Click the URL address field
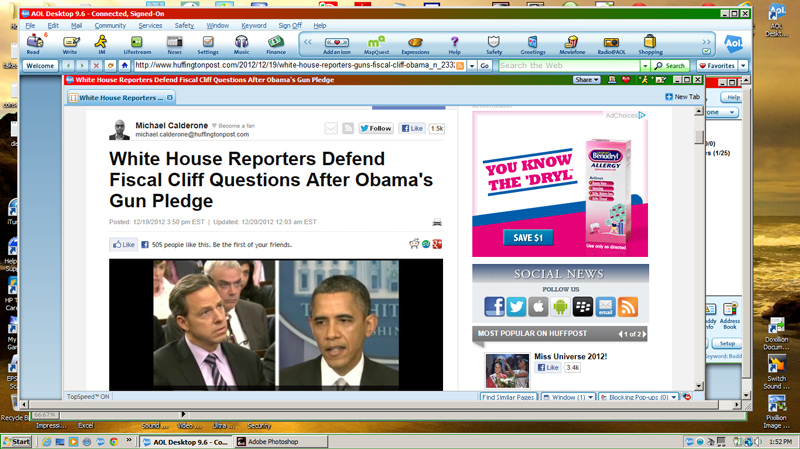Image resolution: width=800 pixels, height=449 pixels. [x=294, y=66]
